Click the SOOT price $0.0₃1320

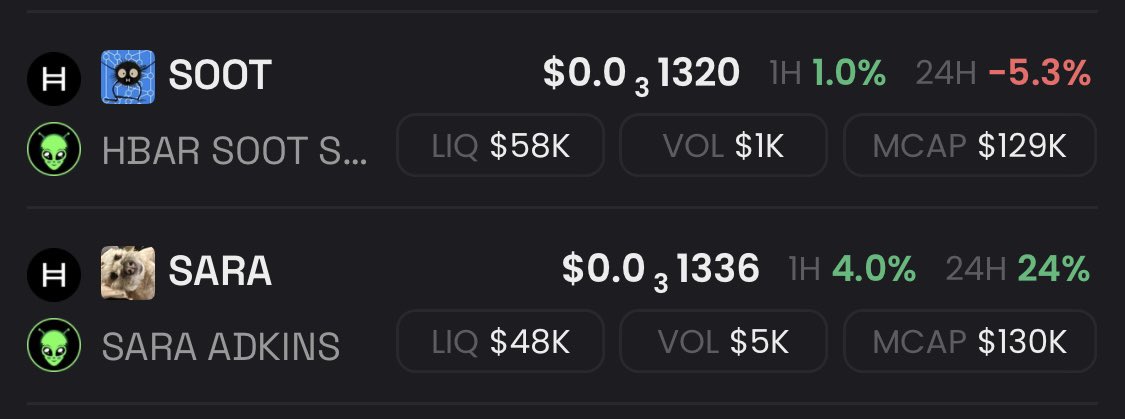coord(641,74)
